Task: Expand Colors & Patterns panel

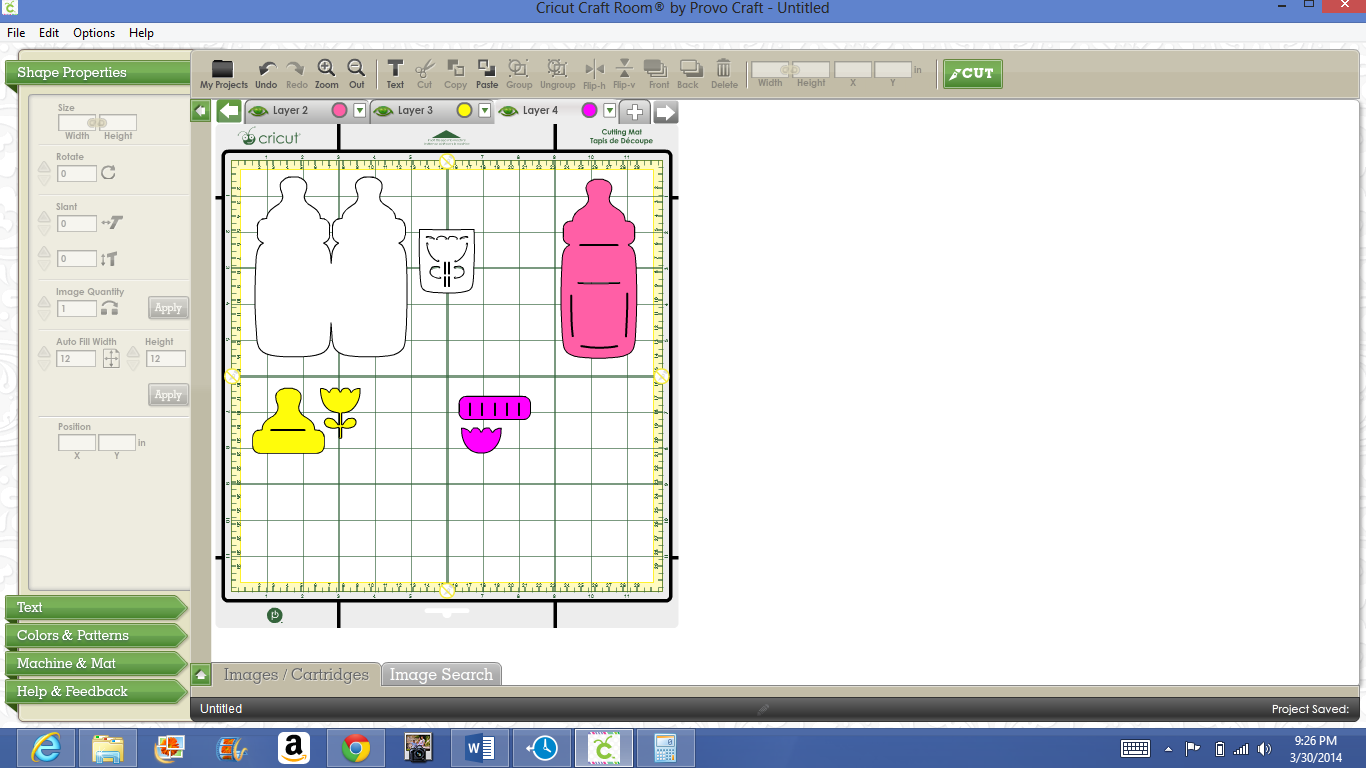Action: [x=97, y=635]
